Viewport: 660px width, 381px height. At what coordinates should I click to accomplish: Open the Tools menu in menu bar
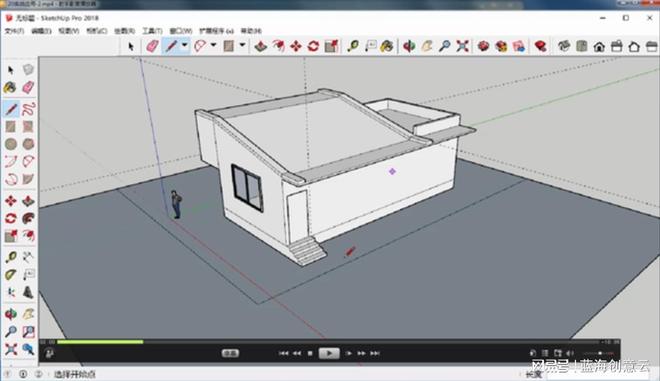pyautogui.click(x=152, y=31)
